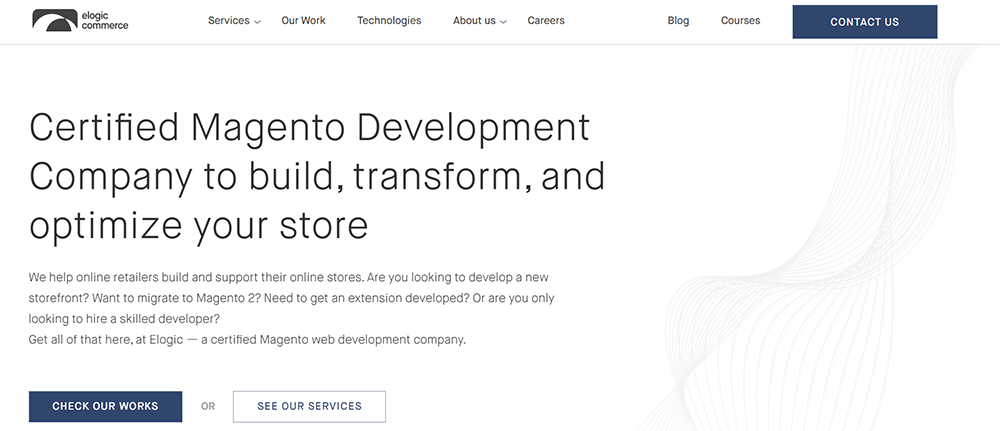The height and width of the screenshot is (431, 1000).
Task: Click the SEE OUR SERVICES button
Action: [309, 406]
